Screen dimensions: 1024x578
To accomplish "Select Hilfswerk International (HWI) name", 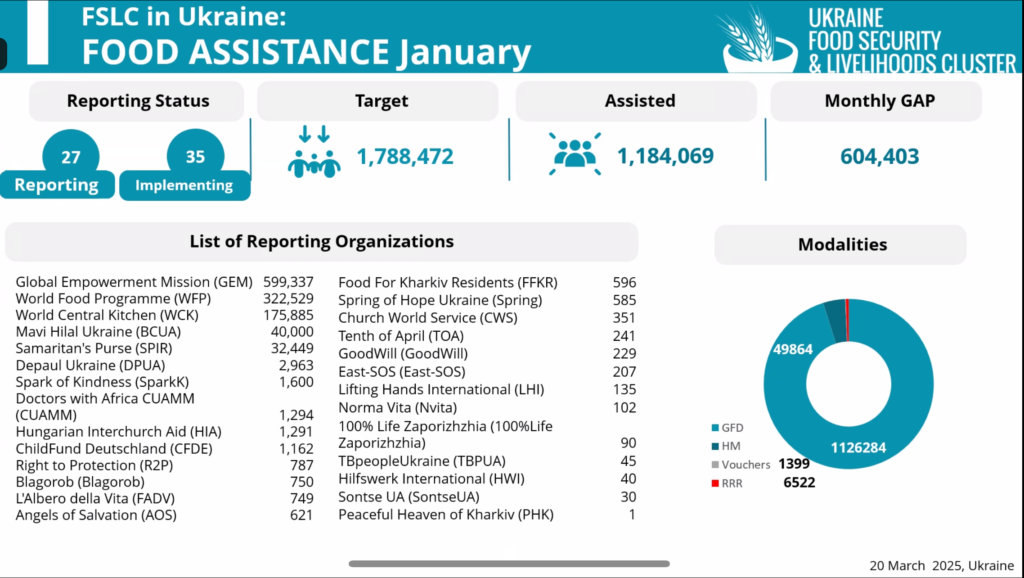I will [x=432, y=479].
